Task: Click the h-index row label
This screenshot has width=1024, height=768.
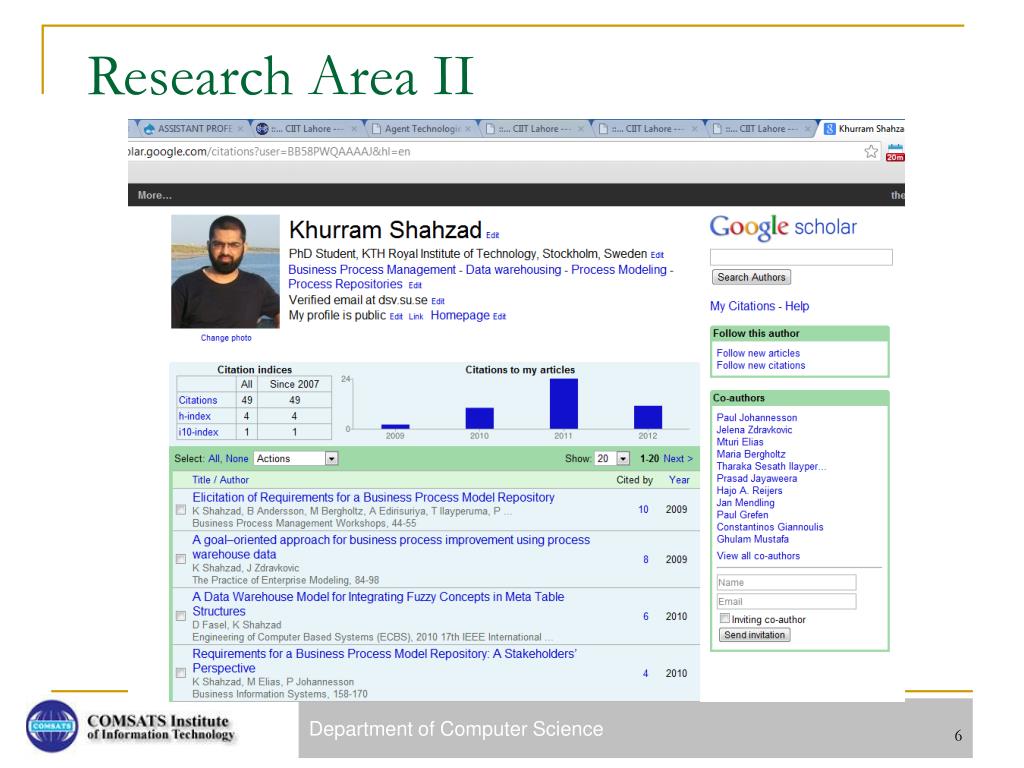Action: [195, 416]
